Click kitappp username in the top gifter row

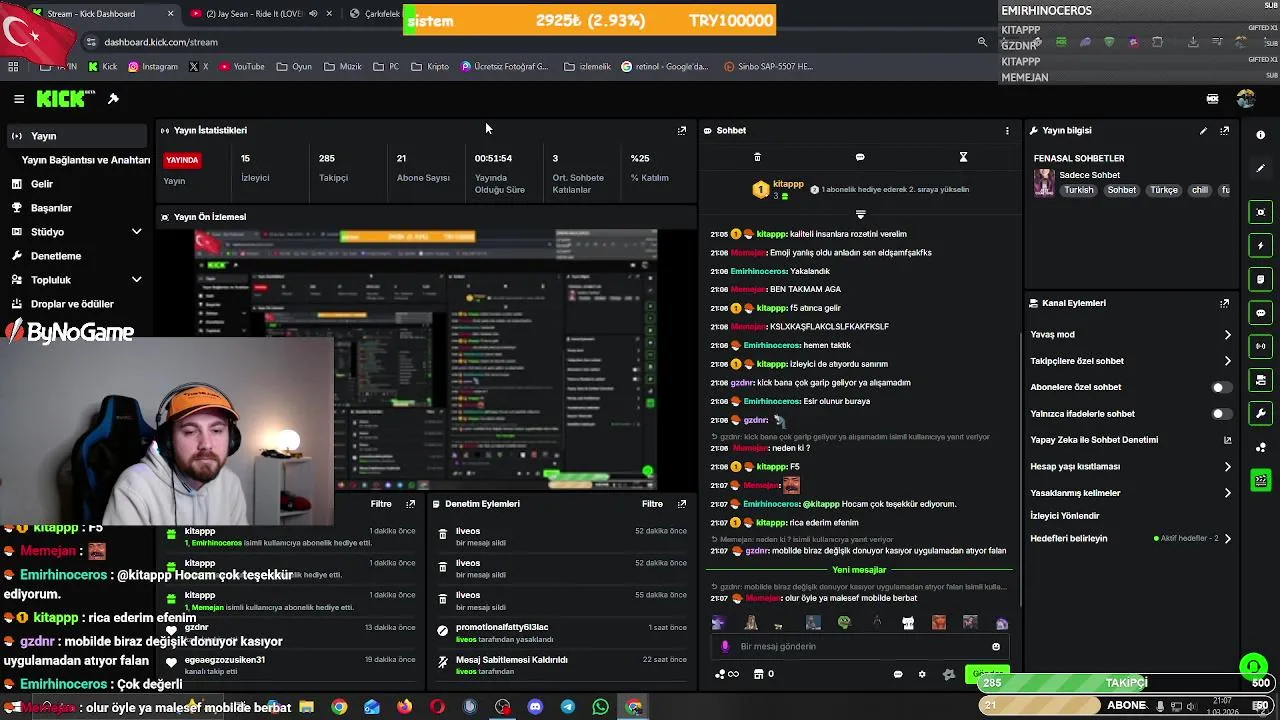click(x=788, y=184)
